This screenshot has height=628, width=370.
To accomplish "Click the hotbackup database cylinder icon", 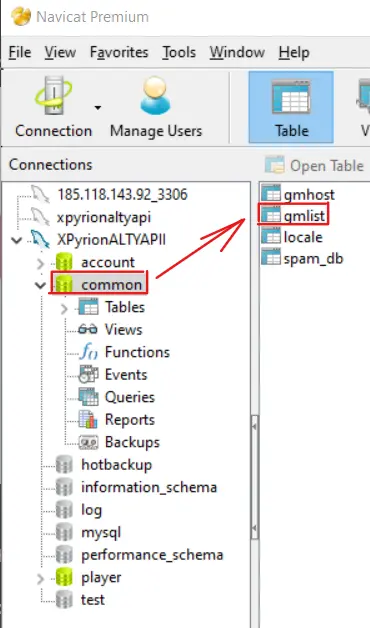I will click(x=64, y=465).
